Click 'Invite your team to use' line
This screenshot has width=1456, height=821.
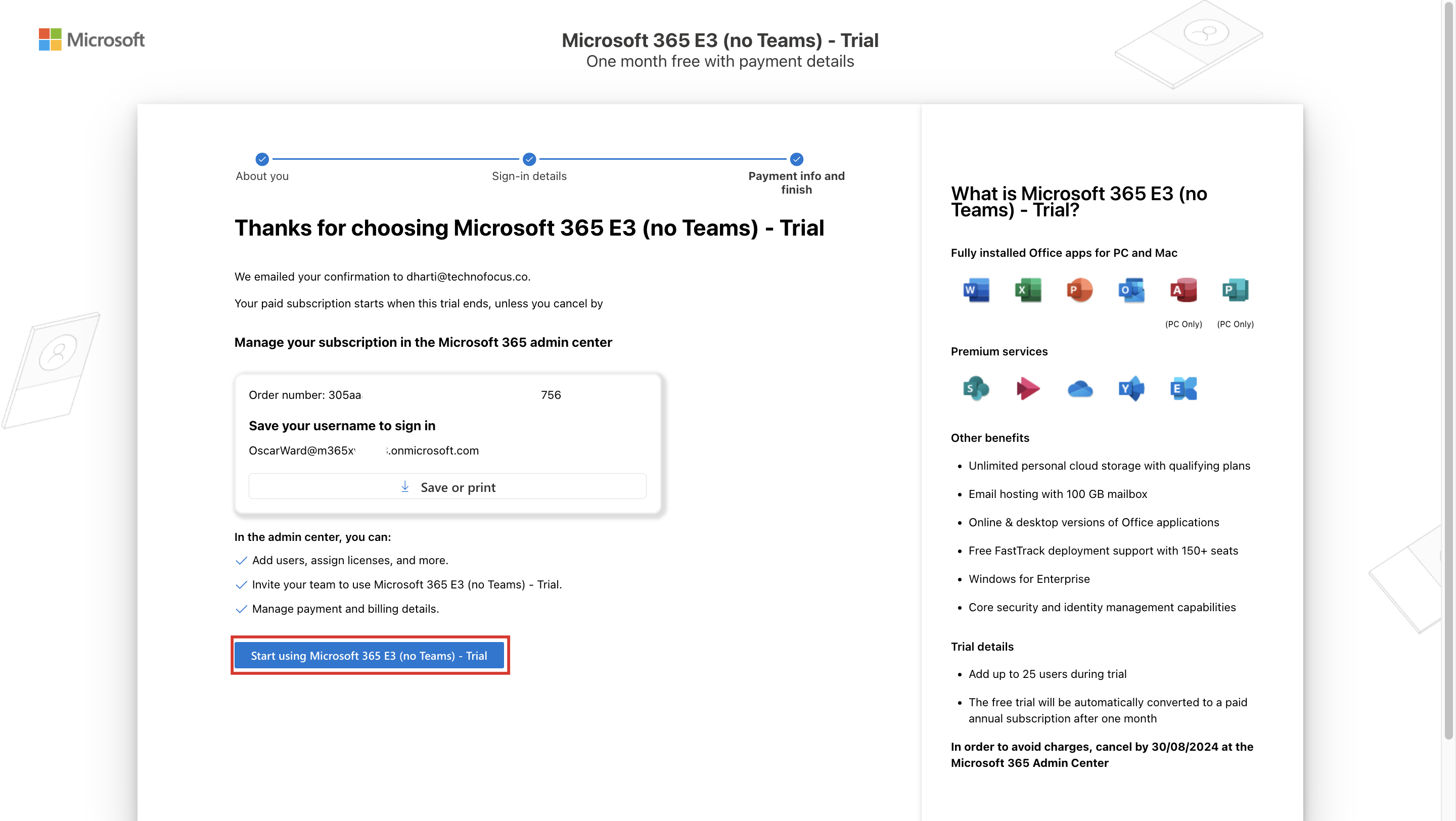click(406, 584)
